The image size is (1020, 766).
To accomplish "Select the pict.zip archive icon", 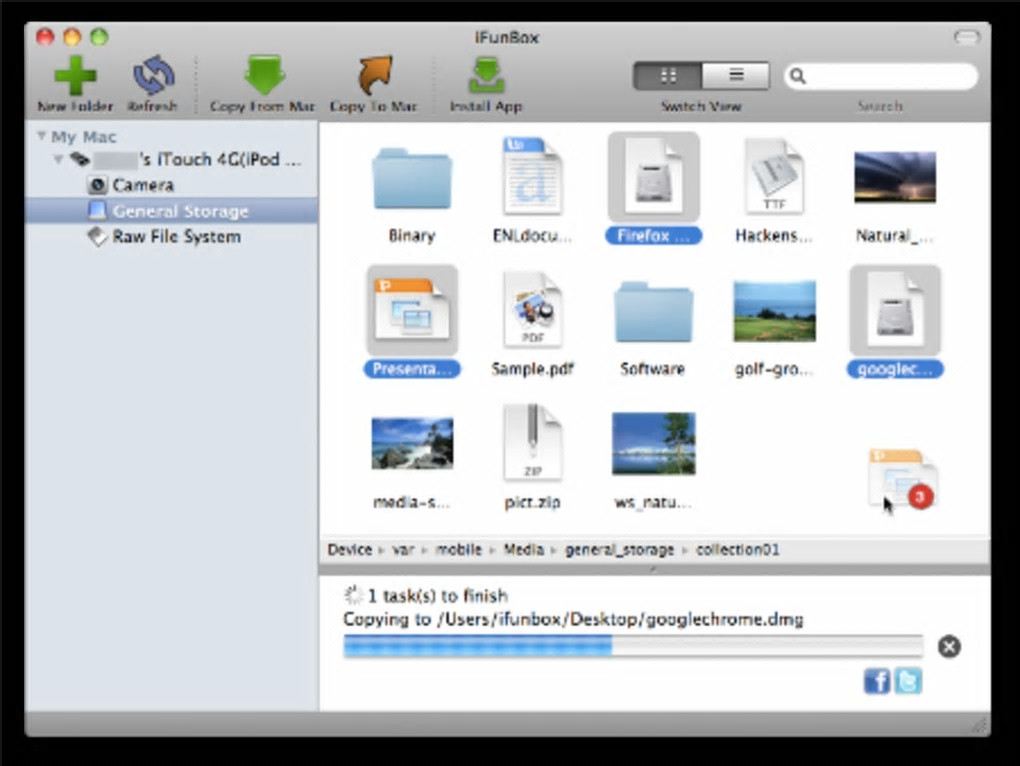I will pos(532,442).
